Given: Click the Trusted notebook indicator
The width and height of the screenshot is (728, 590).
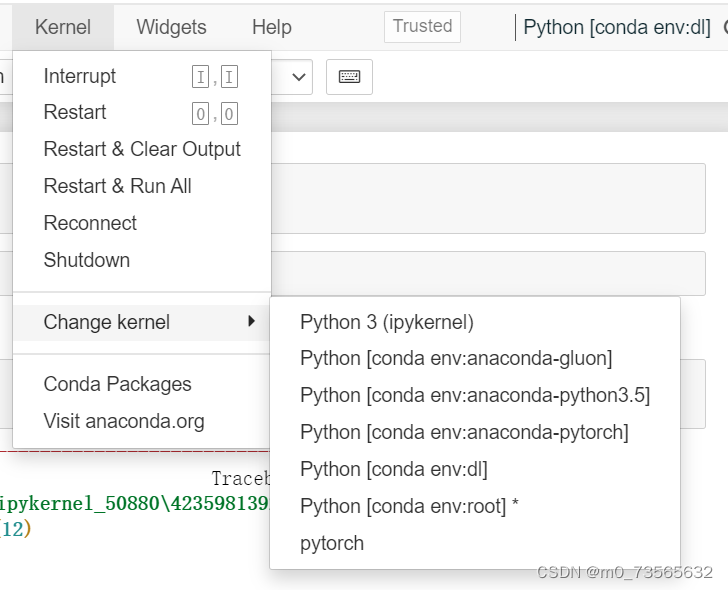Looking at the screenshot, I should click(x=422, y=27).
